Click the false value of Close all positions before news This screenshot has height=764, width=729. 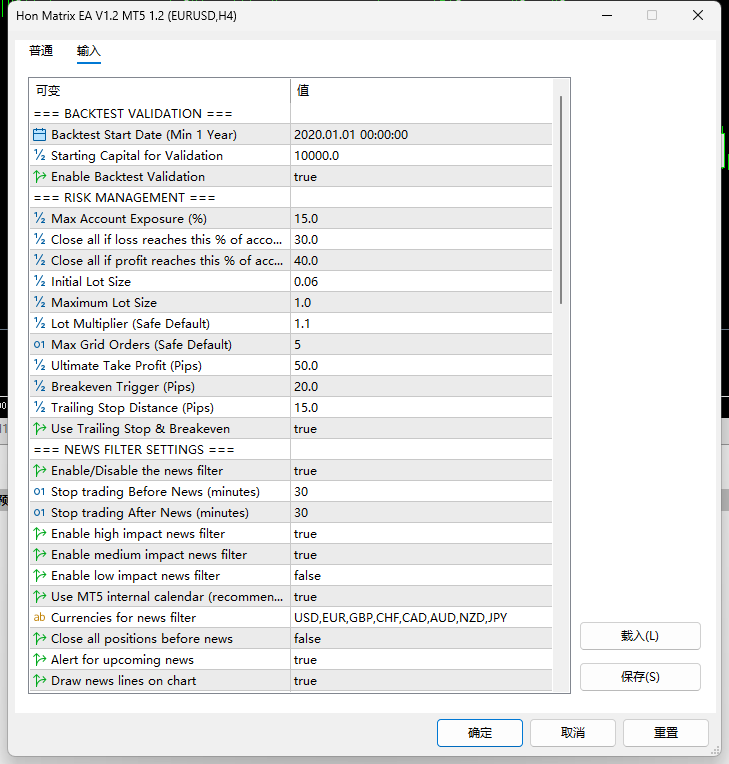click(307, 638)
